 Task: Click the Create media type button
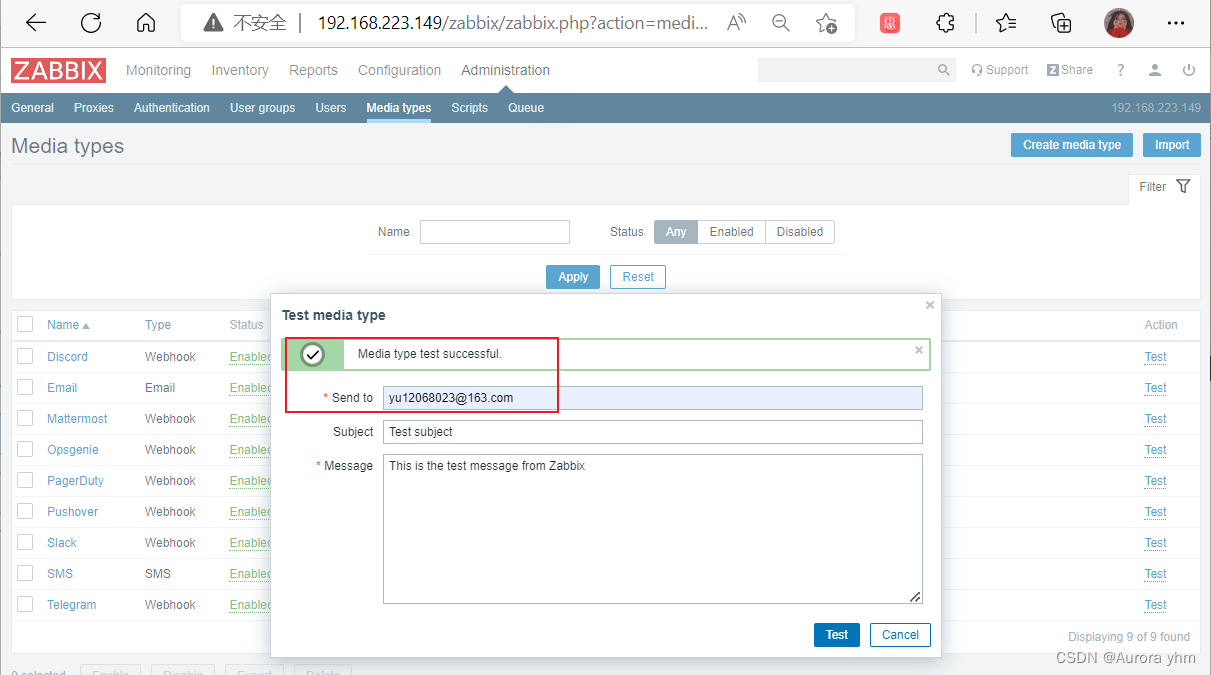pyautogui.click(x=1072, y=145)
